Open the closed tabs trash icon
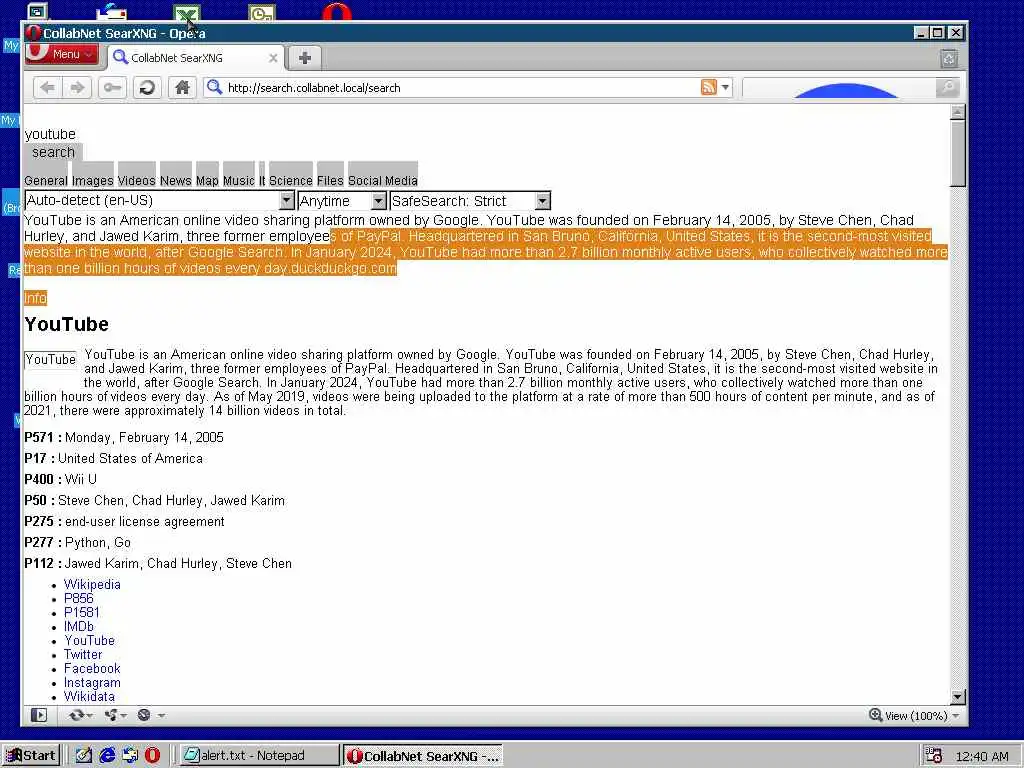Viewport: 1024px width, 768px height. (949, 59)
